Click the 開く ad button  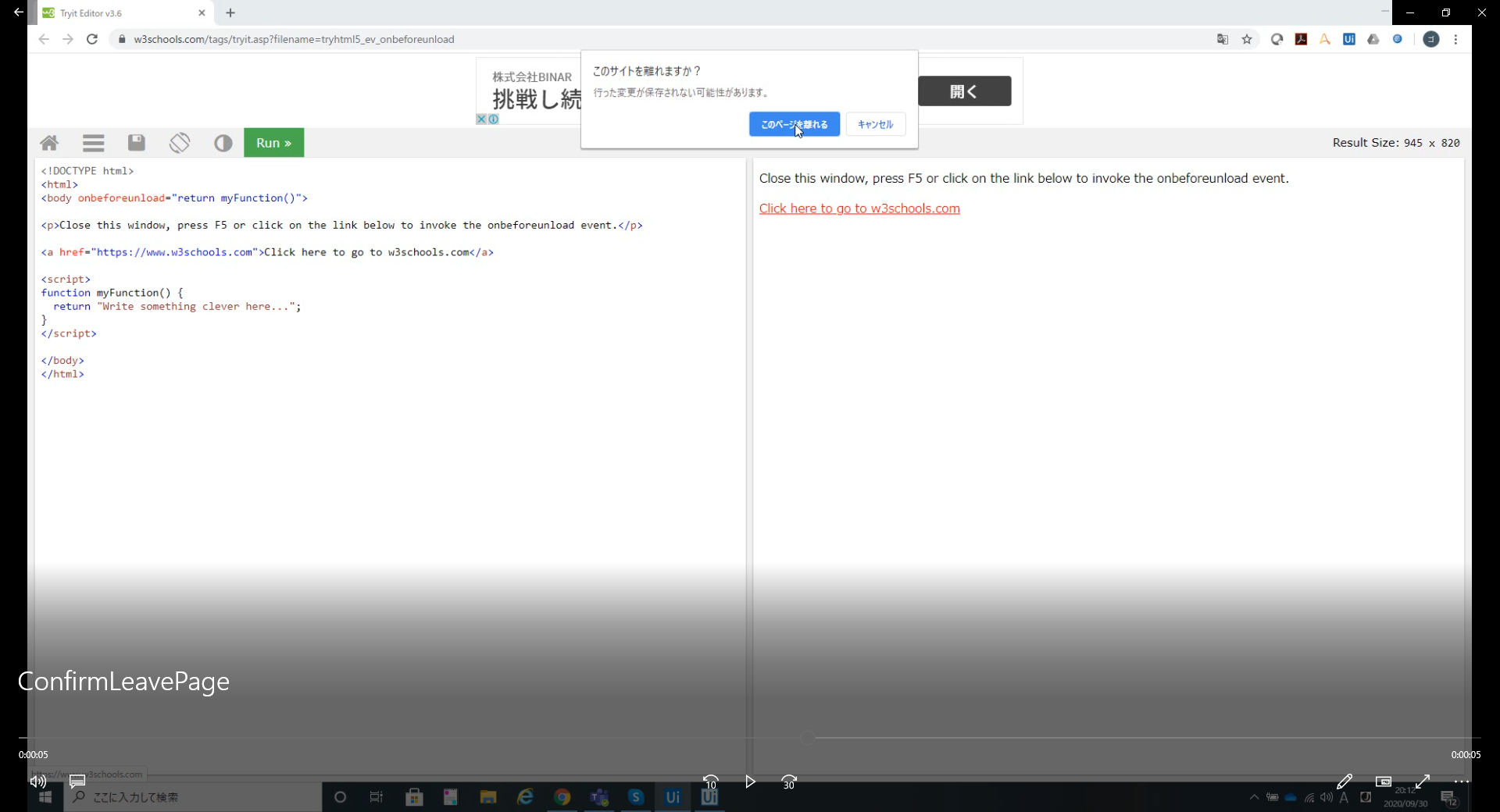pyautogui.click(x=964, y=91)
